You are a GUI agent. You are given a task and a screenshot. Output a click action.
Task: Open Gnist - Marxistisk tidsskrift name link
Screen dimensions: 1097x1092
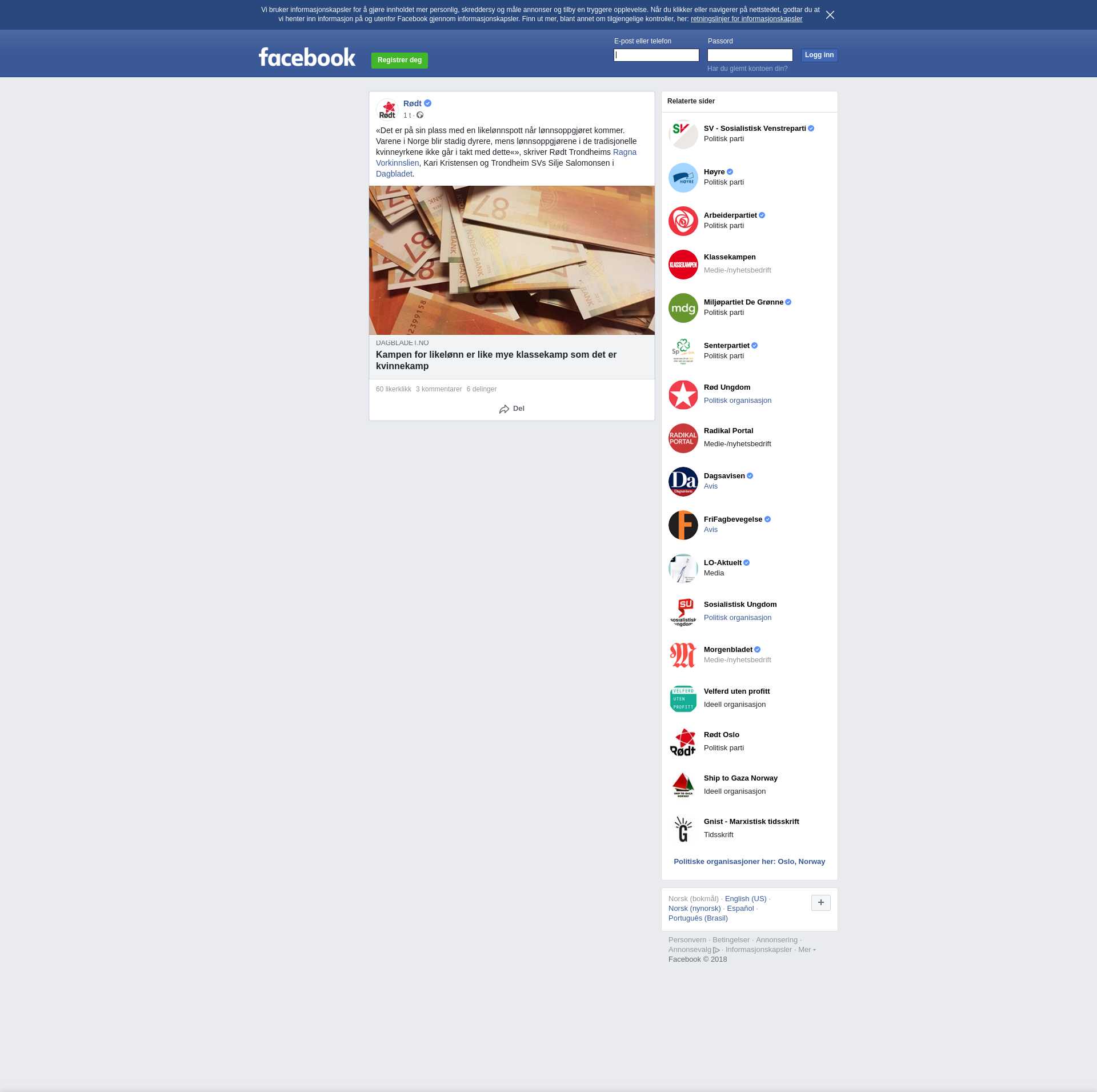pos(751,822)
